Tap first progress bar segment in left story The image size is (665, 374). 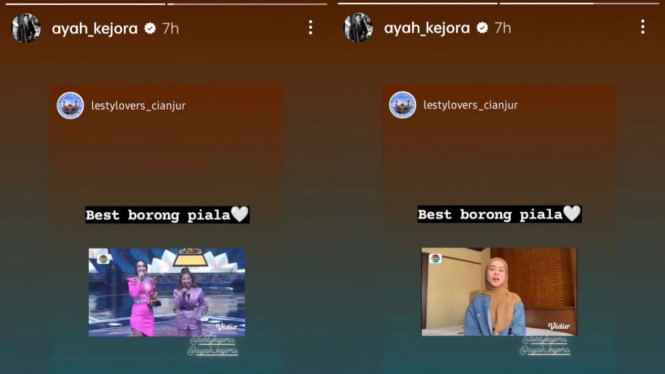[x=86, y=4]
